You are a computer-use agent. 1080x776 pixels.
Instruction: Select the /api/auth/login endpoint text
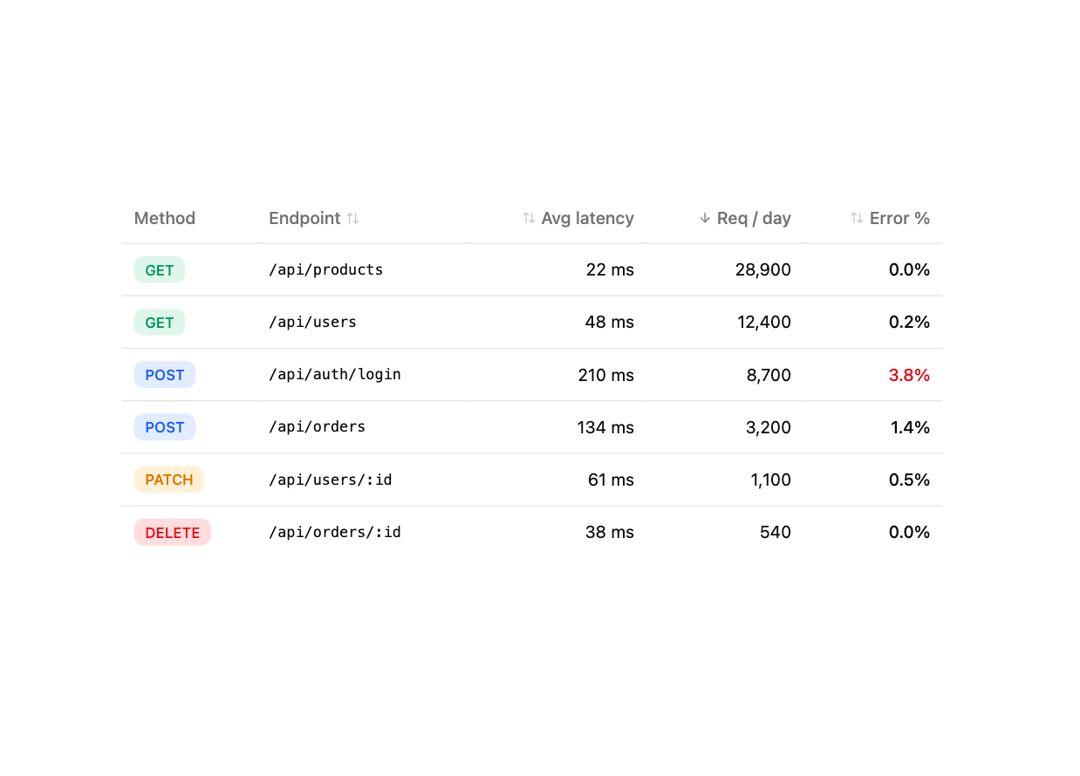click(x=335, y=375)
